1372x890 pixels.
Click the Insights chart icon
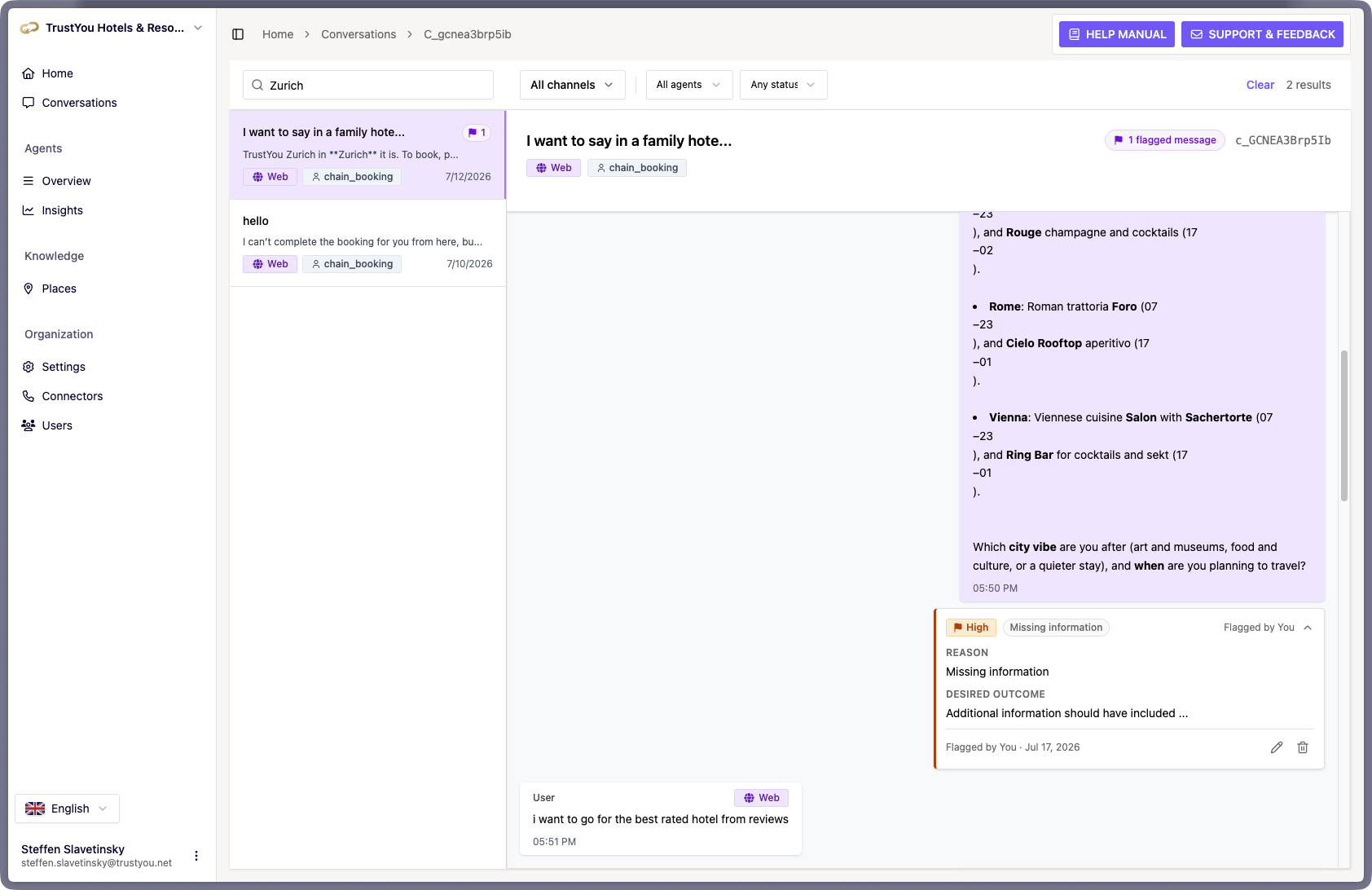click(29, 210)
